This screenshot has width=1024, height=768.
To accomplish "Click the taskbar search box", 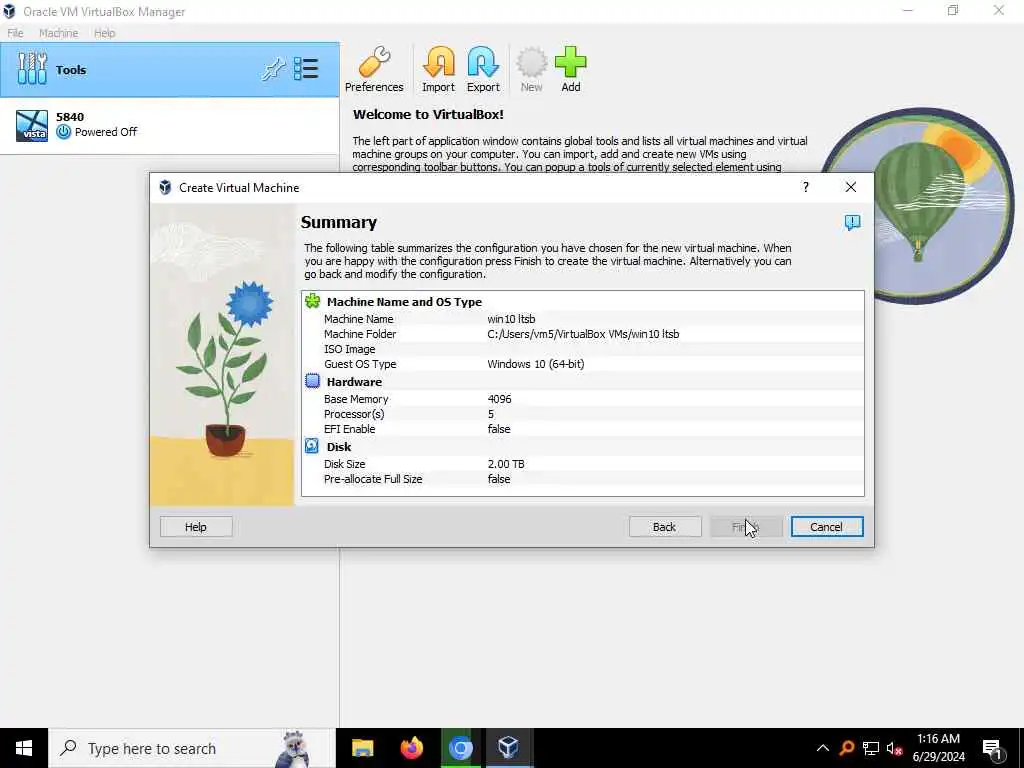I will point(192,748).
